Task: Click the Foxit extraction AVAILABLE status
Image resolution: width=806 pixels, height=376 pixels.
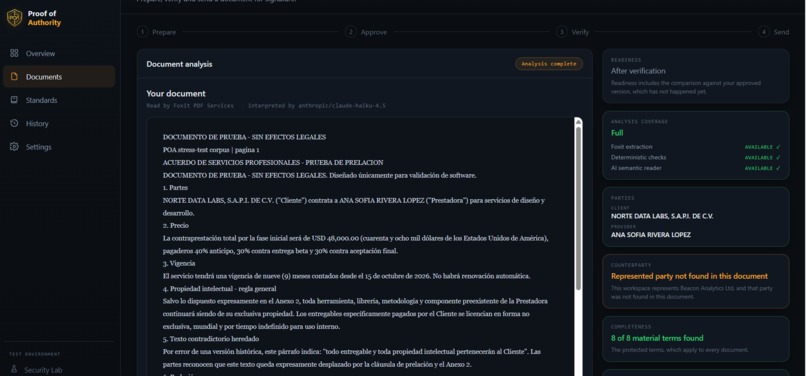Action: click(762, 147)
